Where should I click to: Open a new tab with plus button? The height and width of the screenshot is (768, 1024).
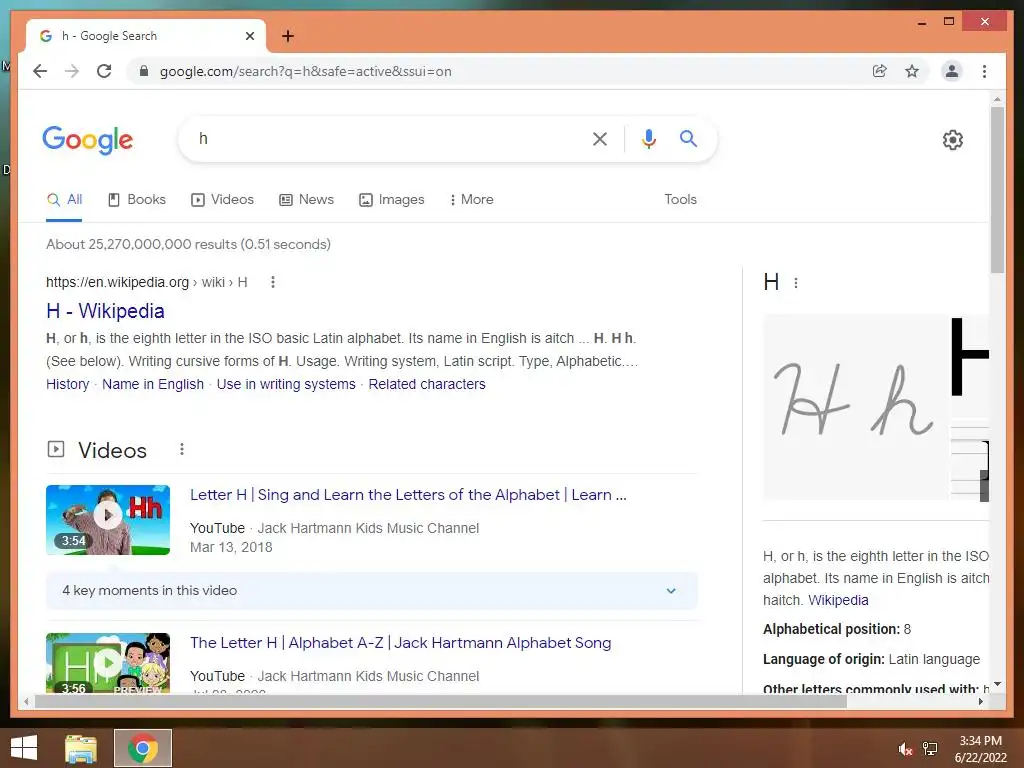point(288,36)
